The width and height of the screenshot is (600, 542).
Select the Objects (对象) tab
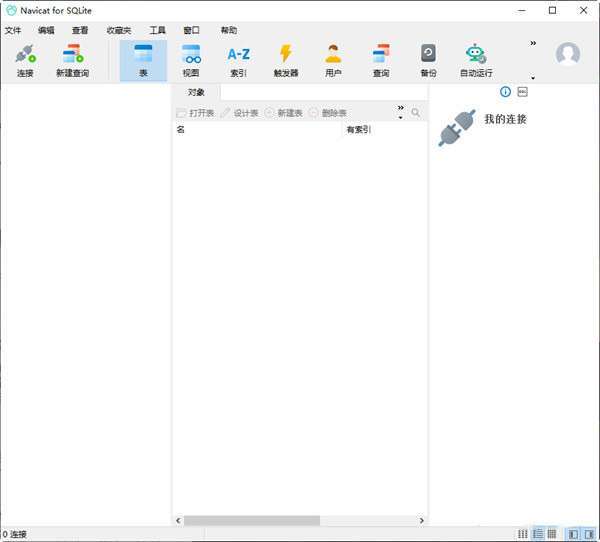point(196,92)
